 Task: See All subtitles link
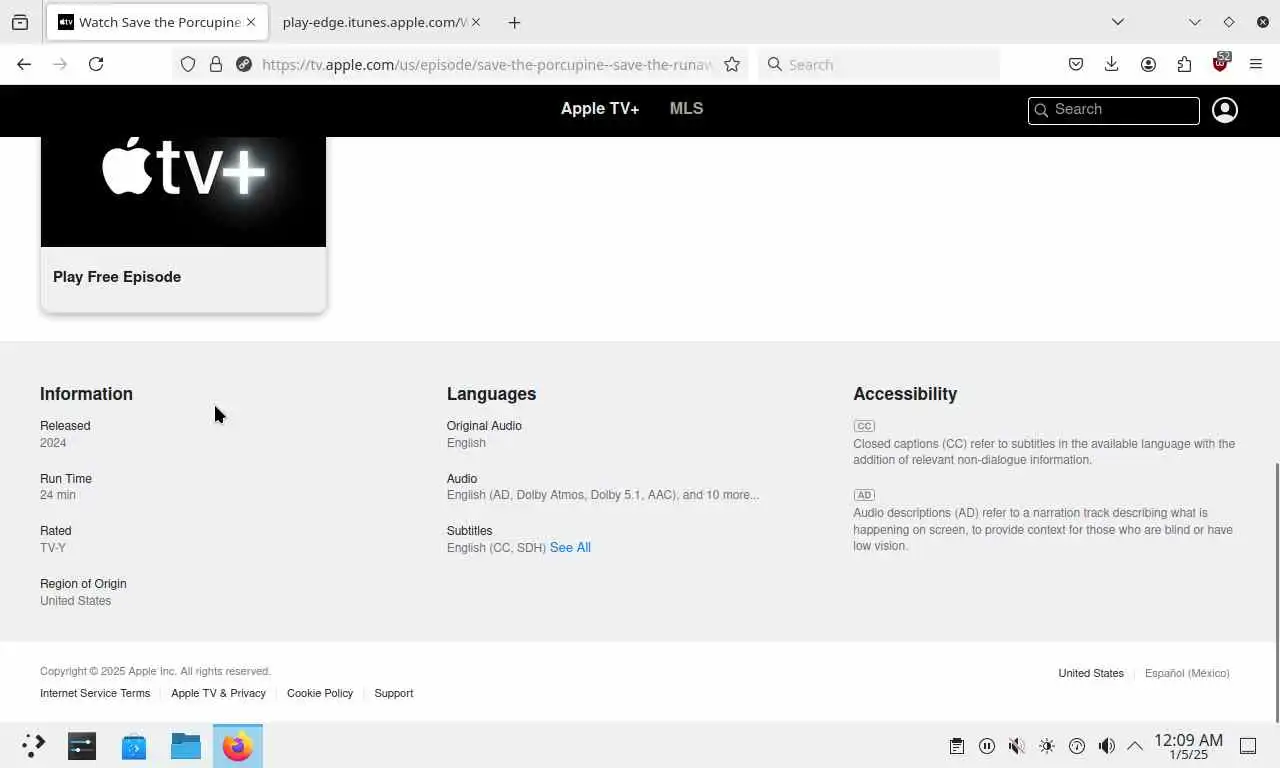(x=570, y=548)
